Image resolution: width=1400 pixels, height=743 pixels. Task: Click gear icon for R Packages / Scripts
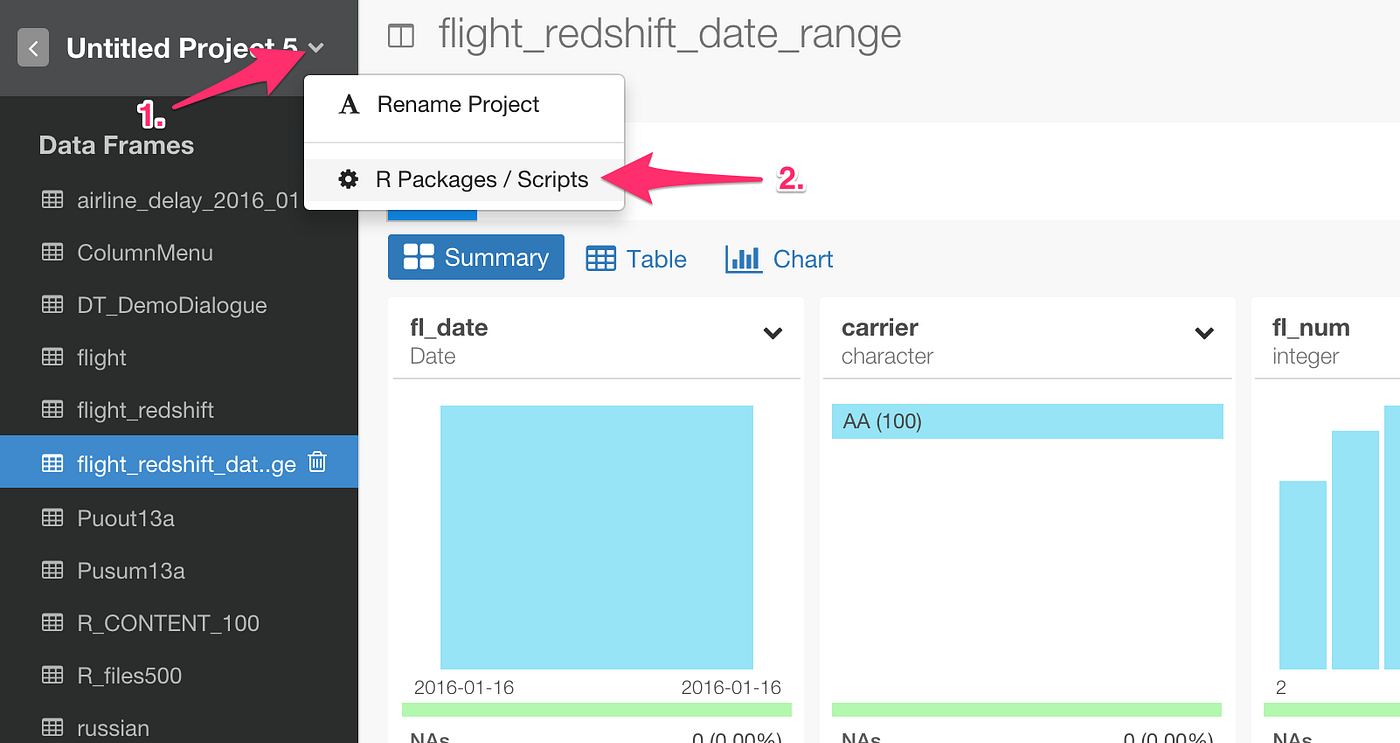click(x=348, y=180)
